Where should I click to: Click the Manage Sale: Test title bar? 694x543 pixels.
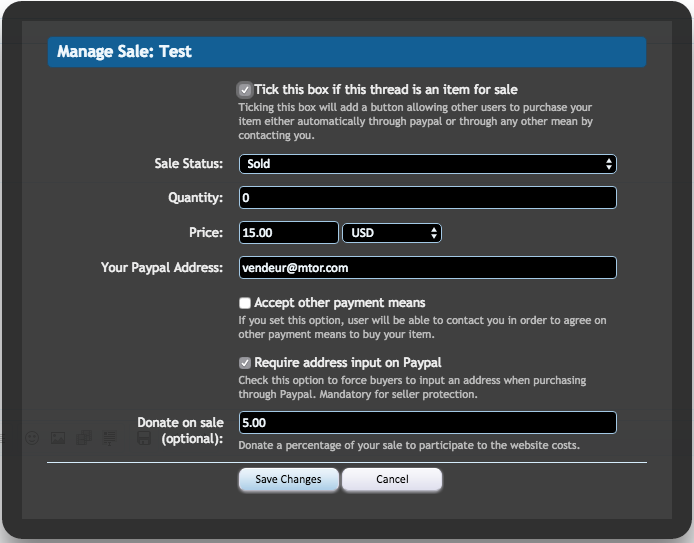346,52
